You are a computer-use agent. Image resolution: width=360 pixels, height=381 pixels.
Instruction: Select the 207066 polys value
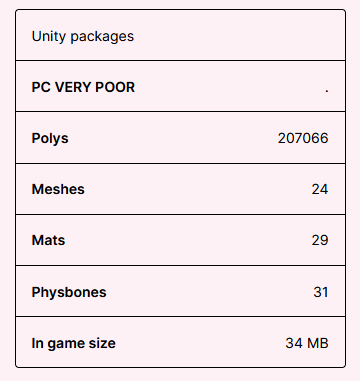[x=303, y=138]
